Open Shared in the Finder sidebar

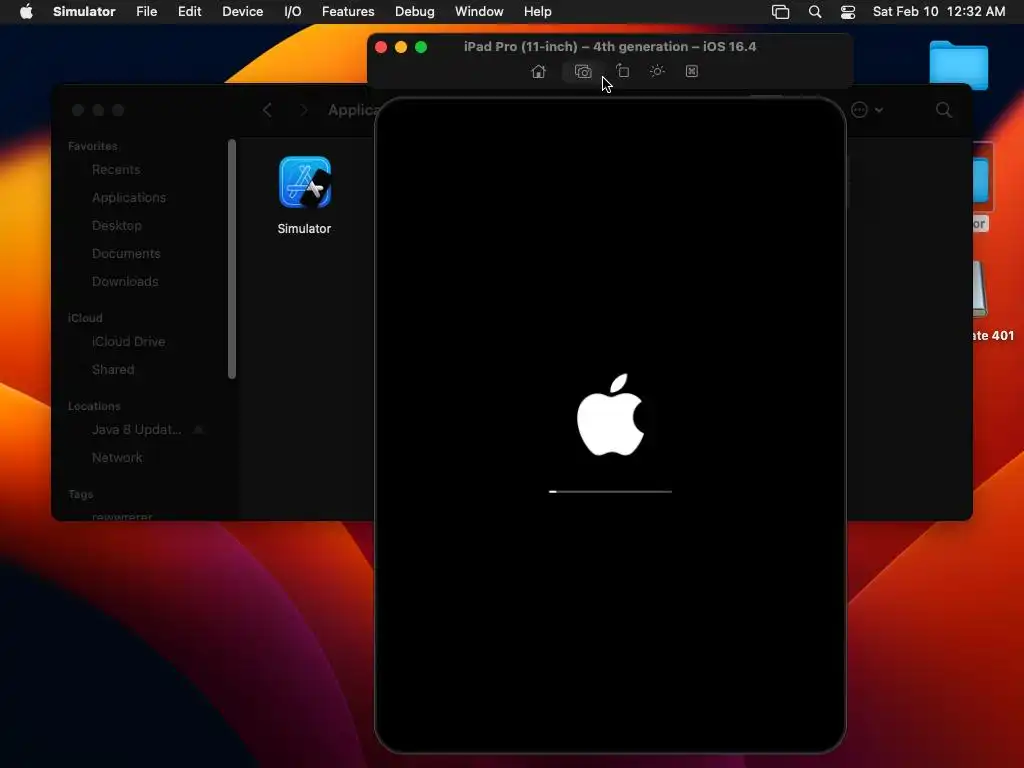[x=113, y=370]
